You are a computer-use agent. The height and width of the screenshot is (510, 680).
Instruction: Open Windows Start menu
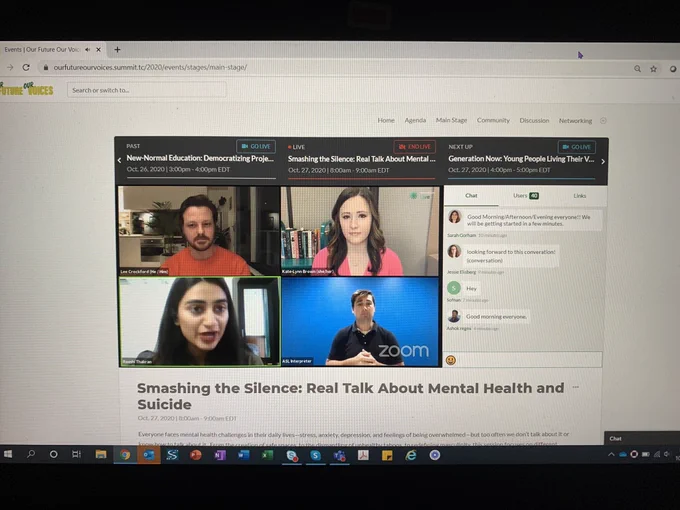click(x=8, y=454)
